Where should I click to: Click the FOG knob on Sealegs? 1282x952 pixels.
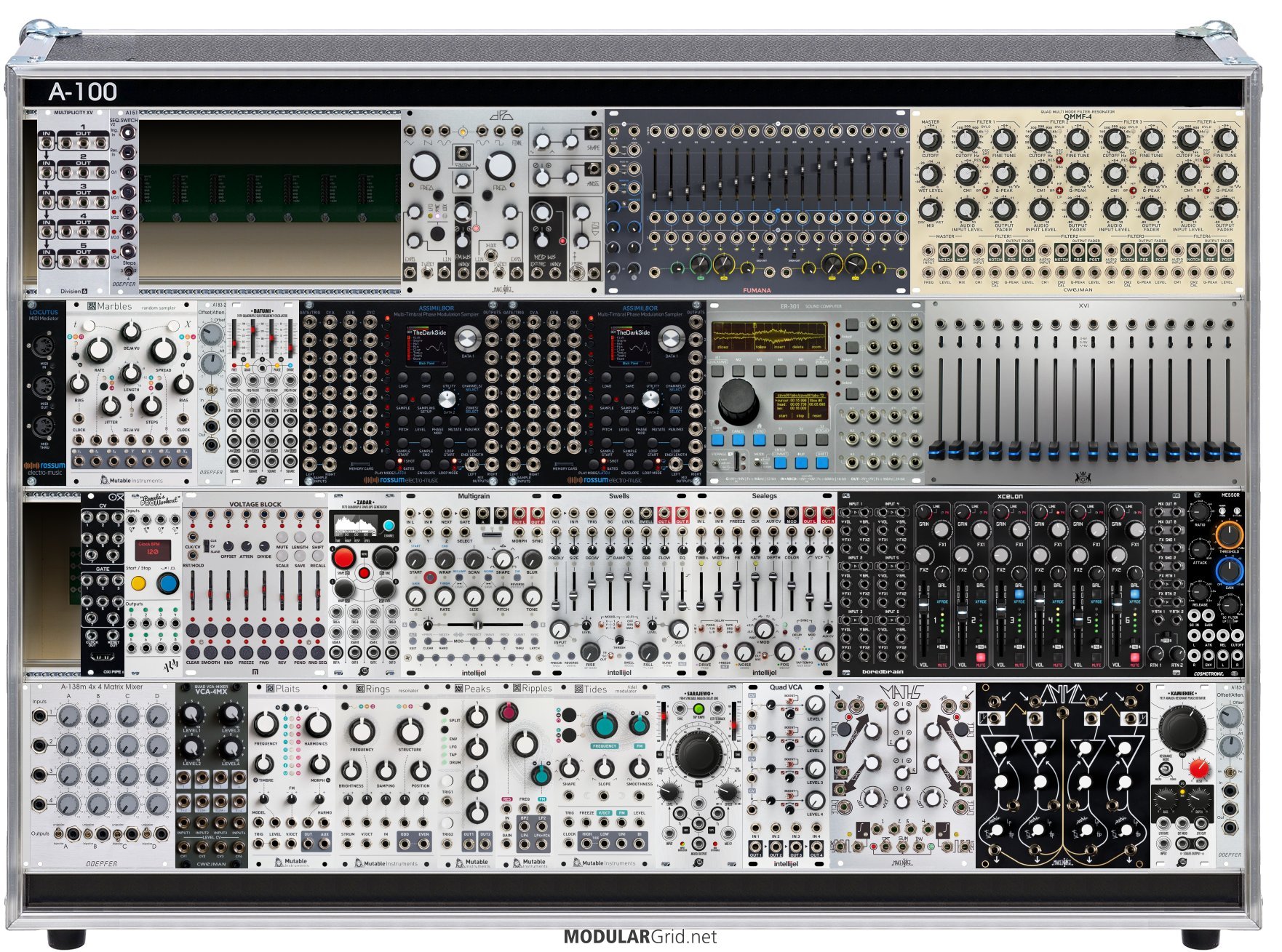[785, 651]
